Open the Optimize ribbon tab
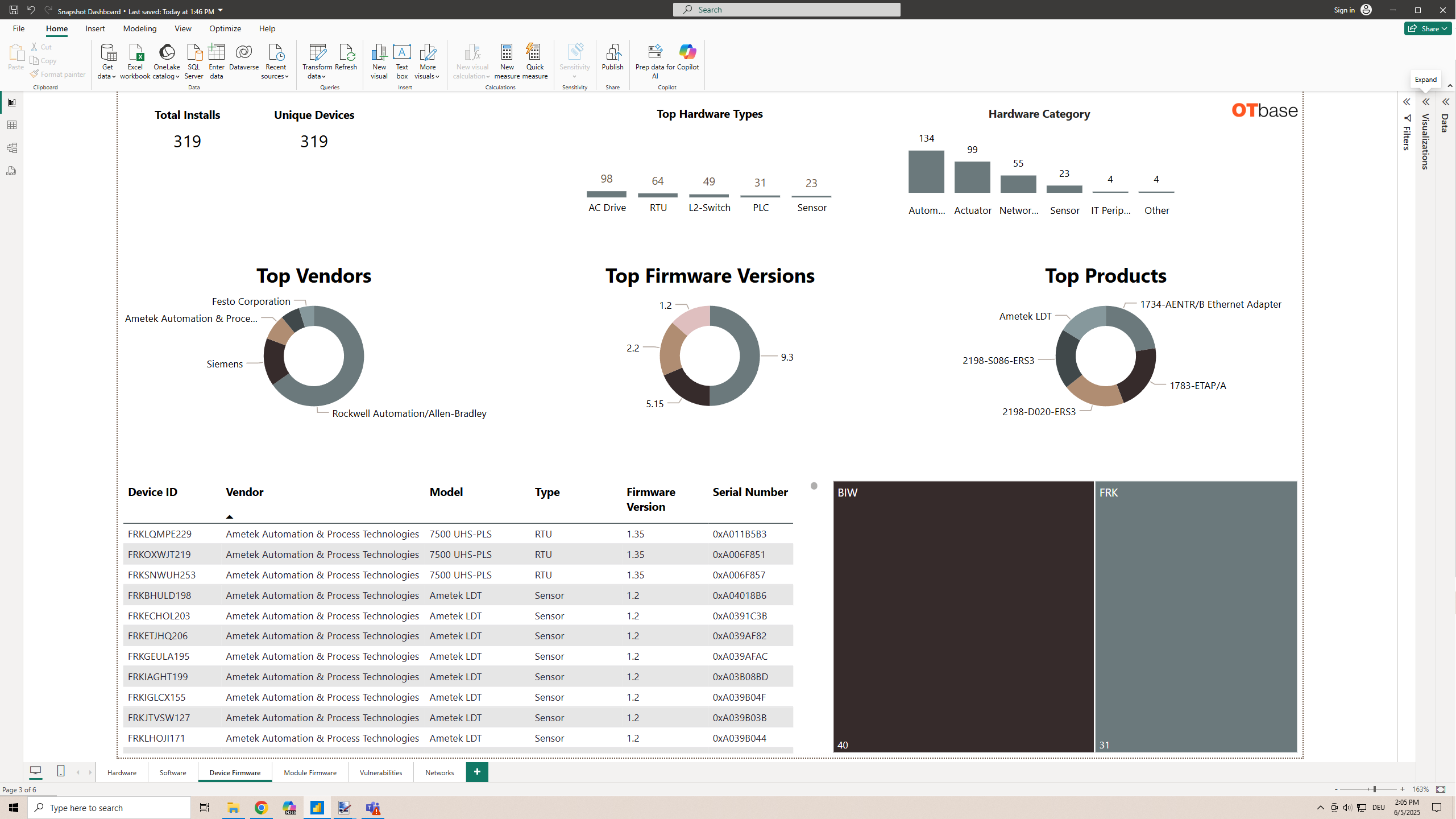 pyautogui.click(x=225, y=28)
